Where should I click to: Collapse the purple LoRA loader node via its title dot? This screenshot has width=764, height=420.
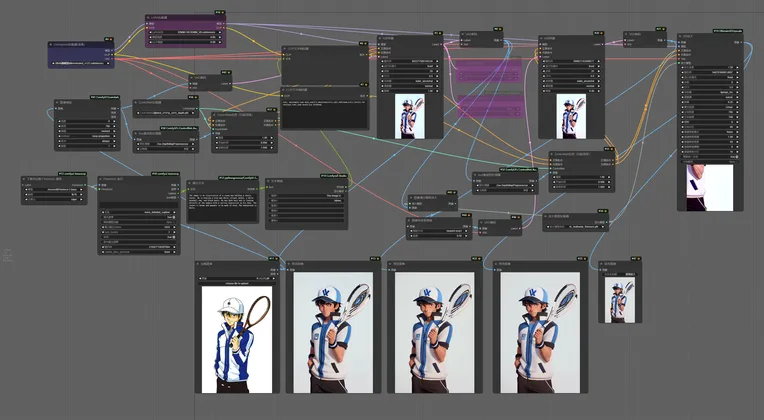150,18
